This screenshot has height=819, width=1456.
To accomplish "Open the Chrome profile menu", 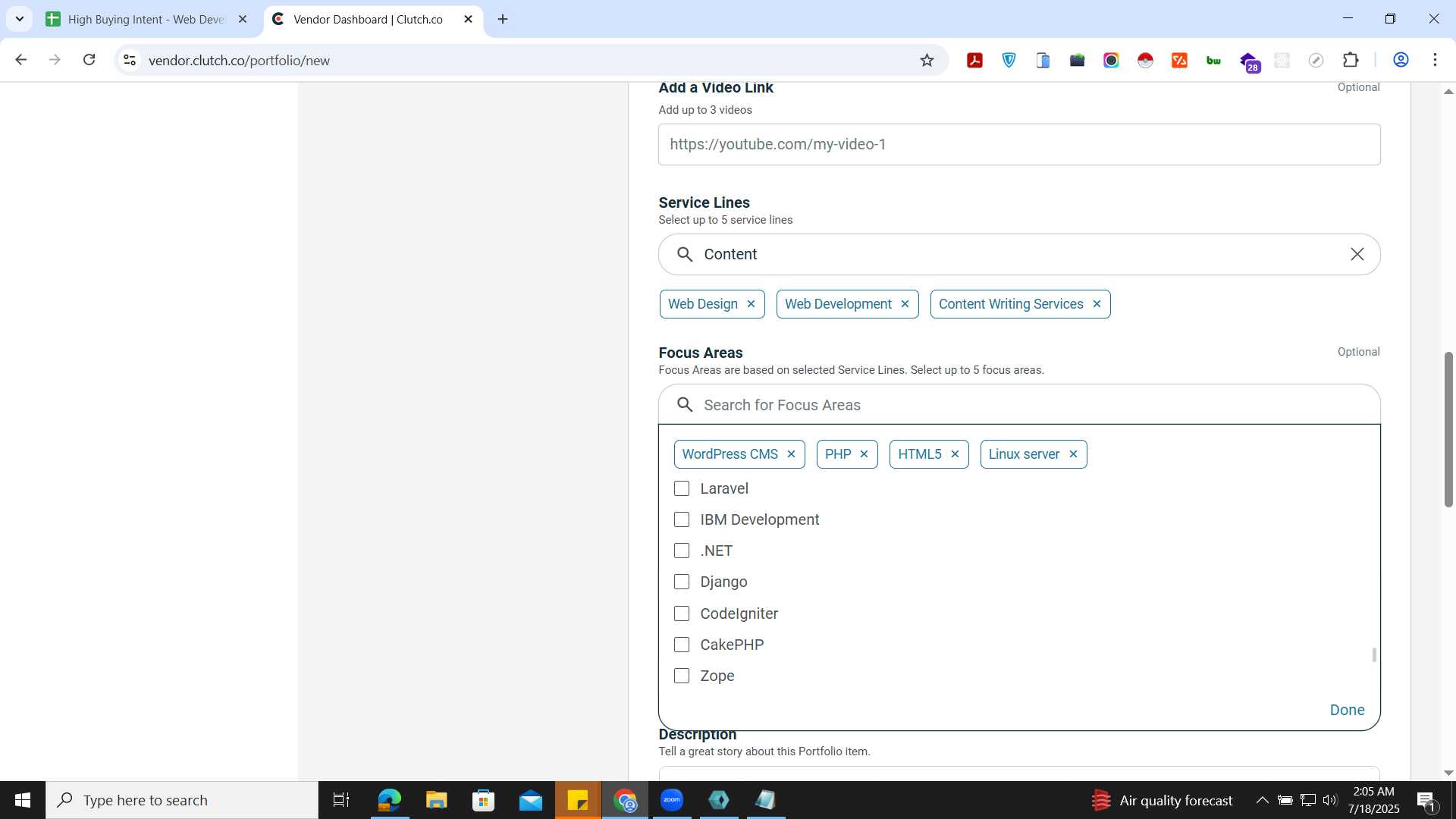I will click(x=1401, y=61).
